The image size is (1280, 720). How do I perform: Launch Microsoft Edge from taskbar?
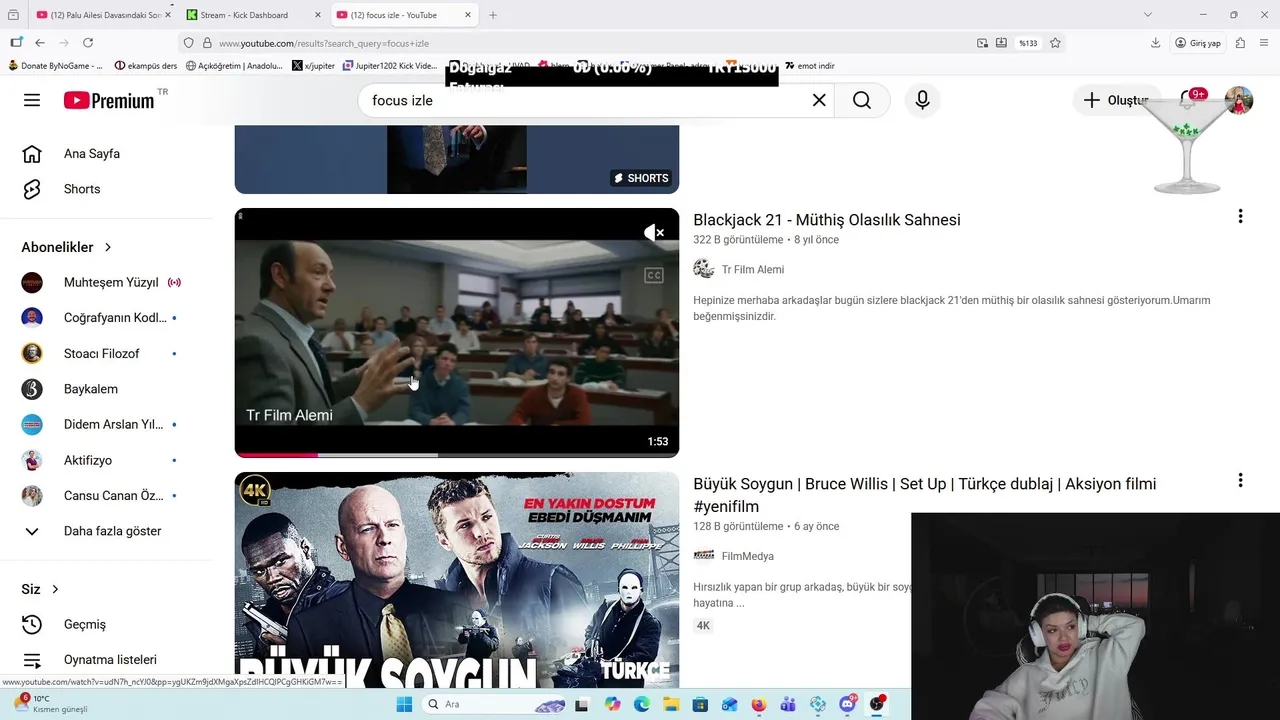pyautogui.click(x=641, y=704)
